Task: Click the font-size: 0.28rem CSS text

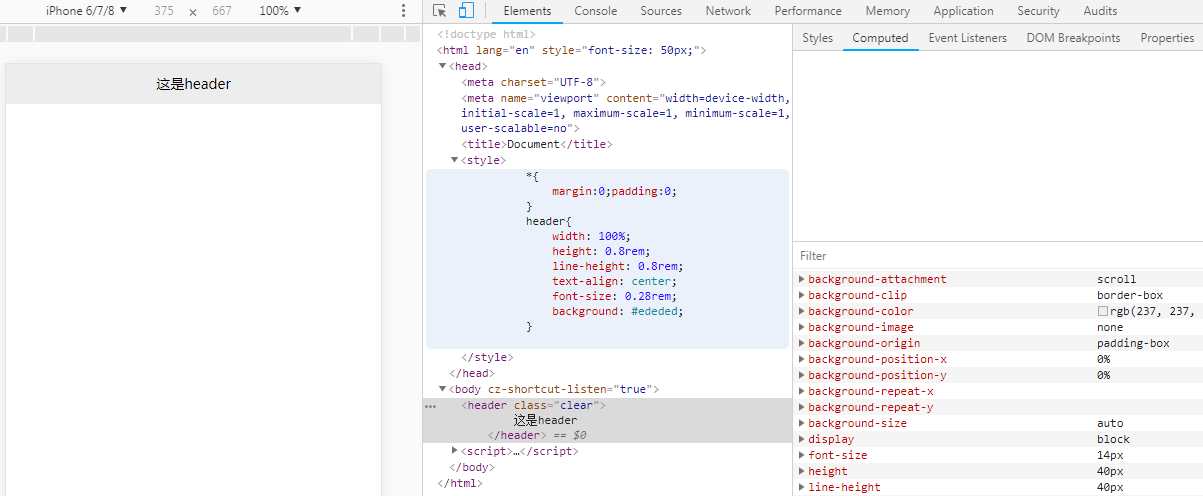Action: 616,296
